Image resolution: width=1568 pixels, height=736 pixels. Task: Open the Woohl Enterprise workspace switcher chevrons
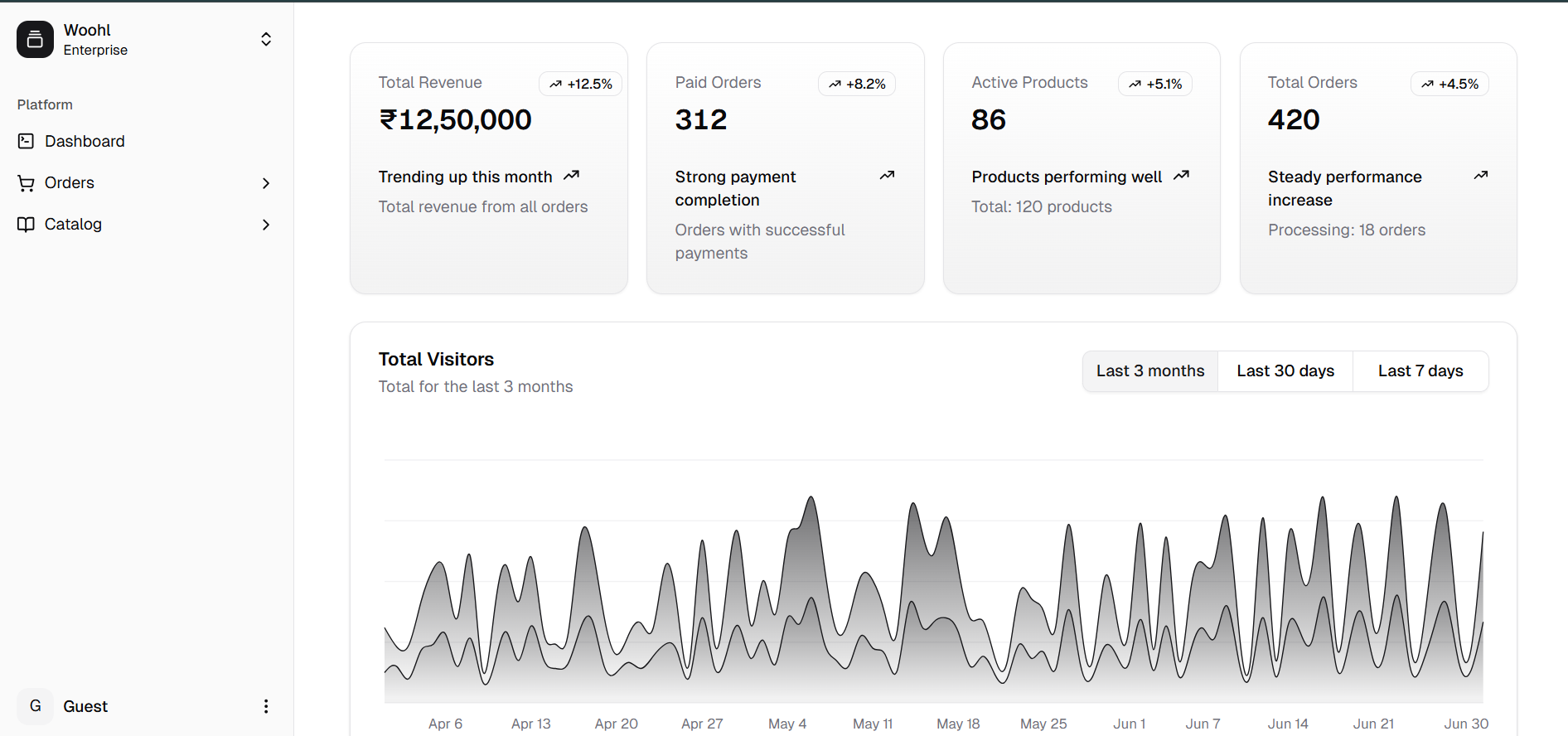pyautogui.click(x=266, y=40)
